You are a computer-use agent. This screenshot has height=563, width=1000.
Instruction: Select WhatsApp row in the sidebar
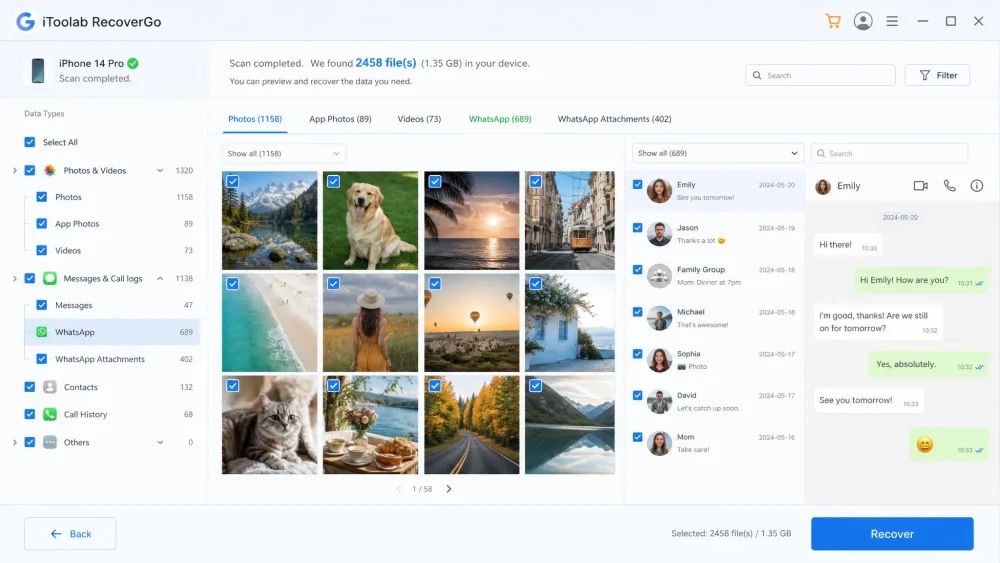pyautogui.click(x=112, y=332)
